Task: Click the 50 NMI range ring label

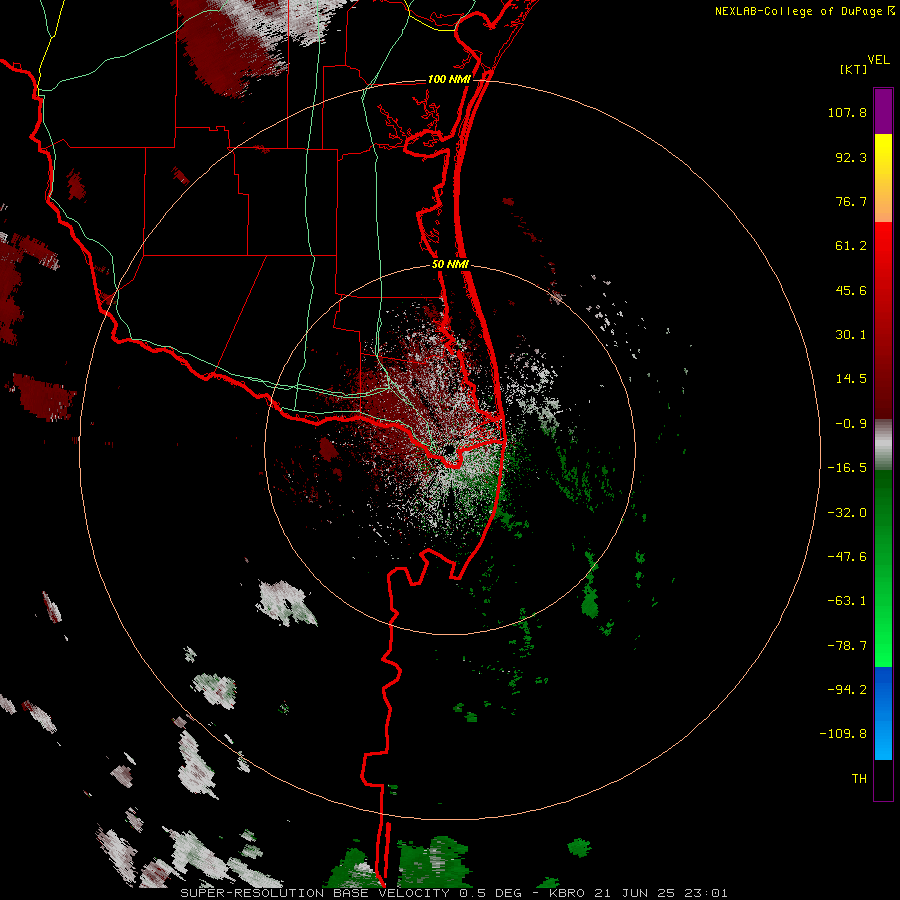Action: click(450, 264)
